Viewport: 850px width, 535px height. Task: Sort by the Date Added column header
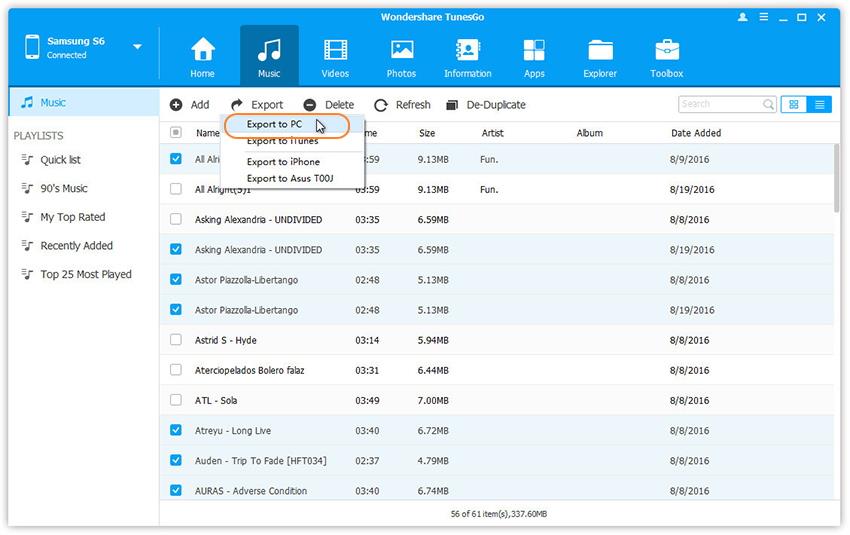(696, 133)
